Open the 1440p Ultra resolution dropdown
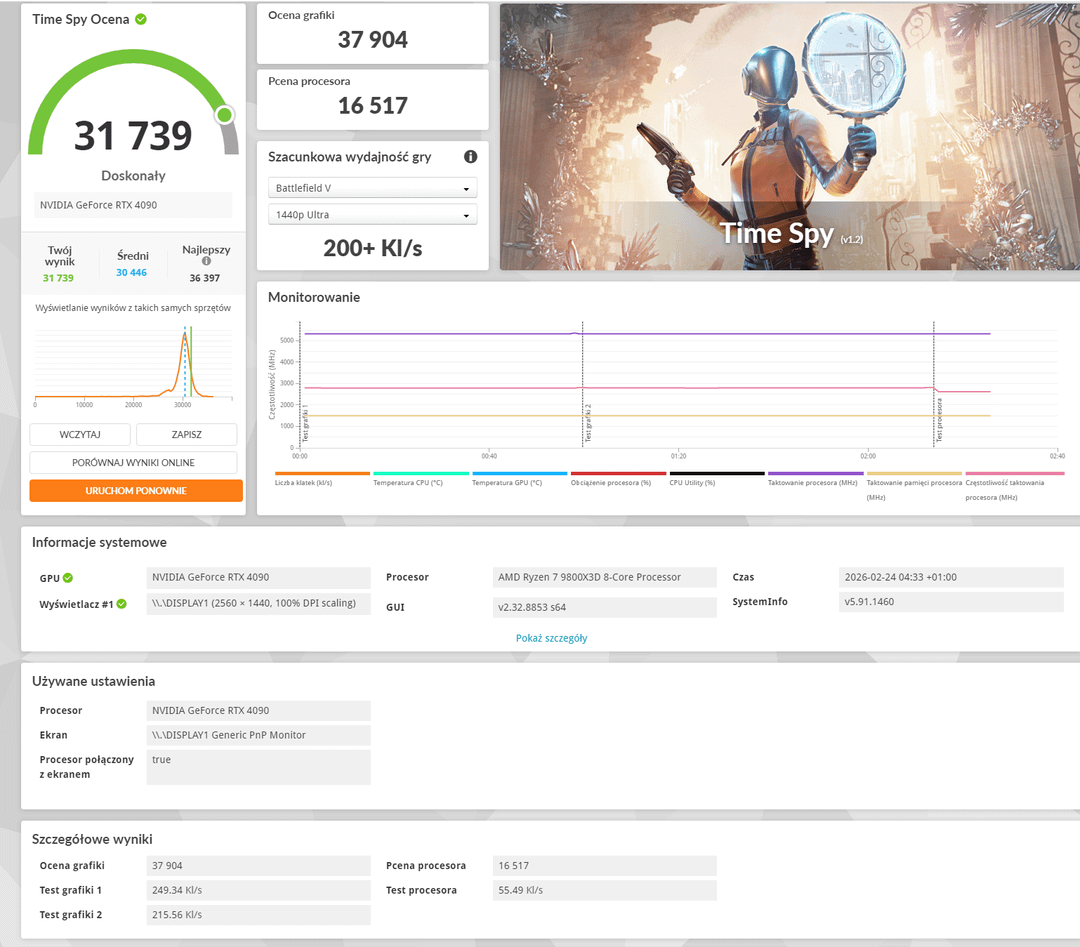This screenshot has width=1080, height=947. pos(372,215)
